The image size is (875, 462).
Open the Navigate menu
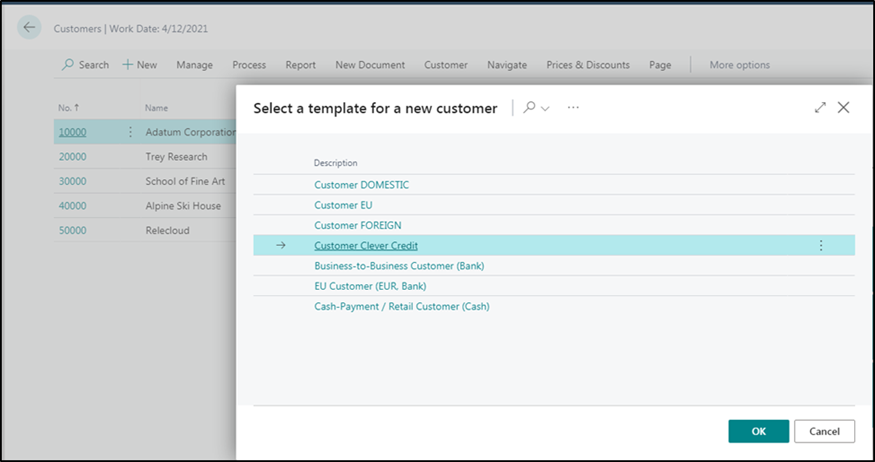[507, 65]
